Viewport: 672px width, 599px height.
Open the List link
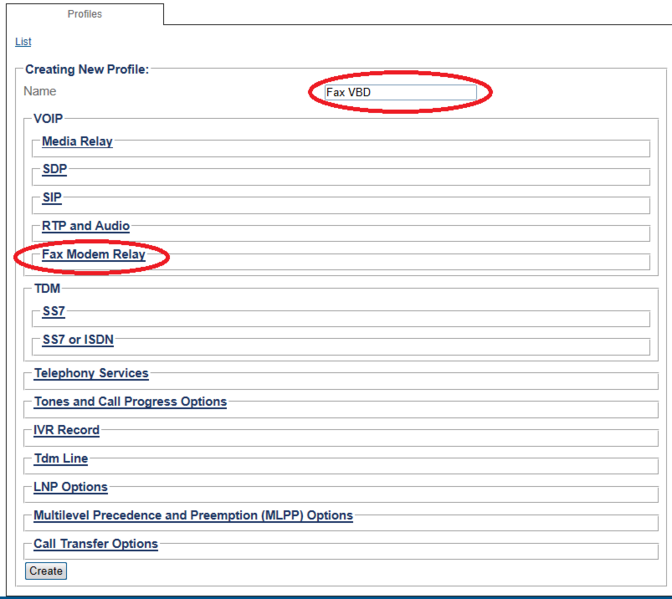pyautogui.click(x=23, y=42)
